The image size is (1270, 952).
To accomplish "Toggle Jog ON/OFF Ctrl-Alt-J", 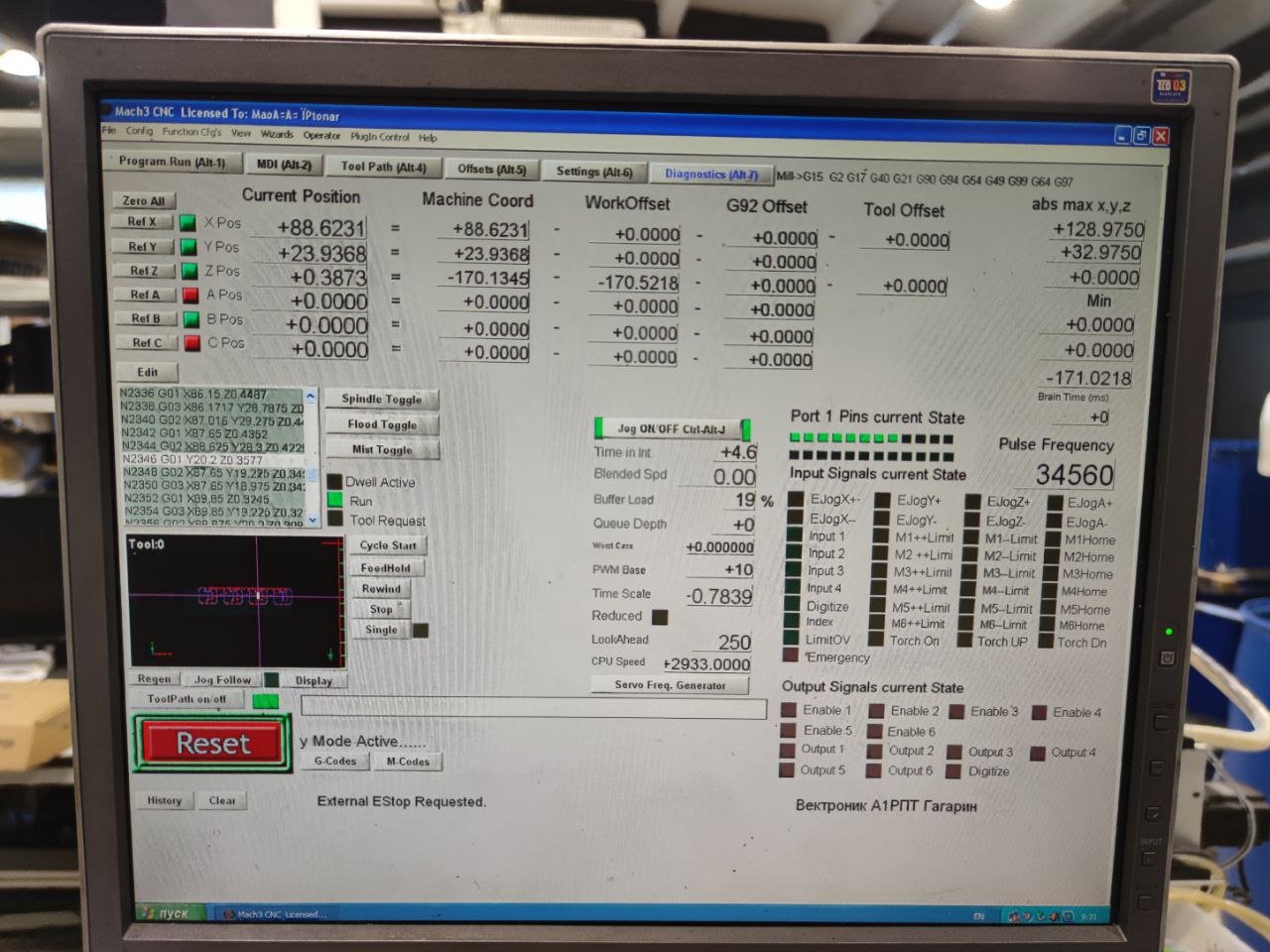I will [x=672, y=429].
